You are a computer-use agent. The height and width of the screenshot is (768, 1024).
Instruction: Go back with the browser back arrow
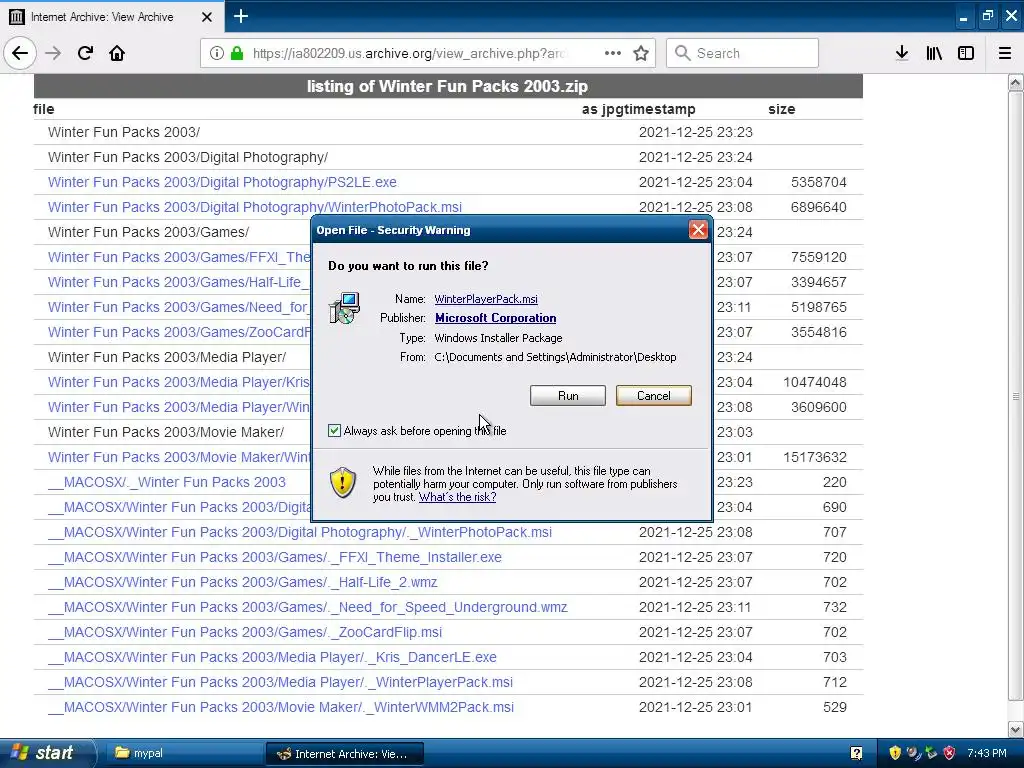(20, 53)
